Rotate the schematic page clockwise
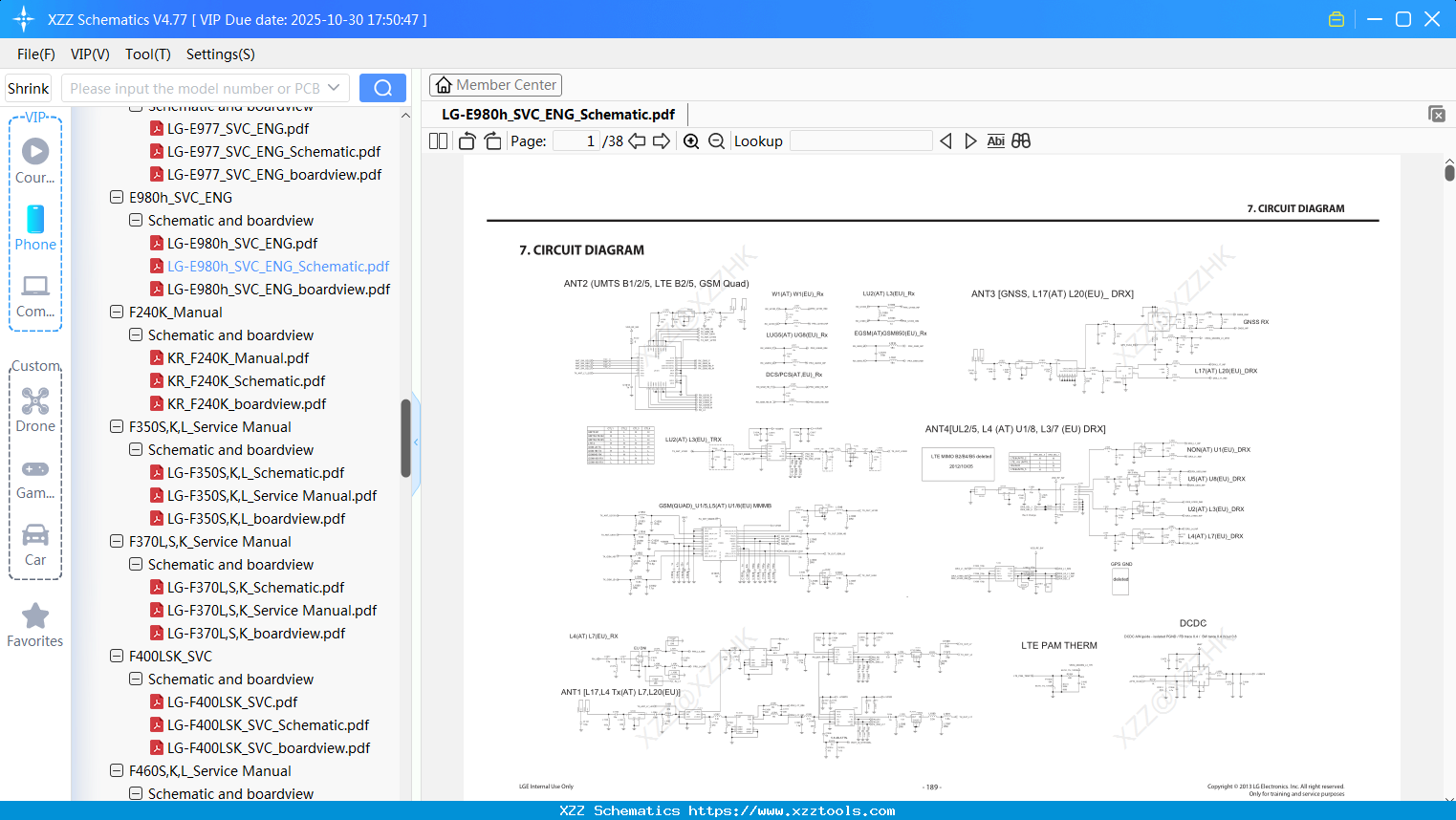Image resolution: width=1456 pixels, height=820 pixels. pos(491,140)
